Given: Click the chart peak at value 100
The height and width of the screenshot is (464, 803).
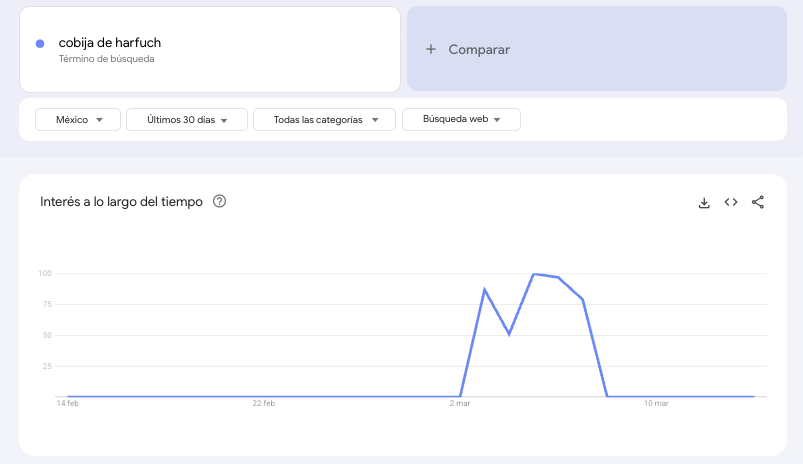Looking at the screenshot, I should (534, 274).
